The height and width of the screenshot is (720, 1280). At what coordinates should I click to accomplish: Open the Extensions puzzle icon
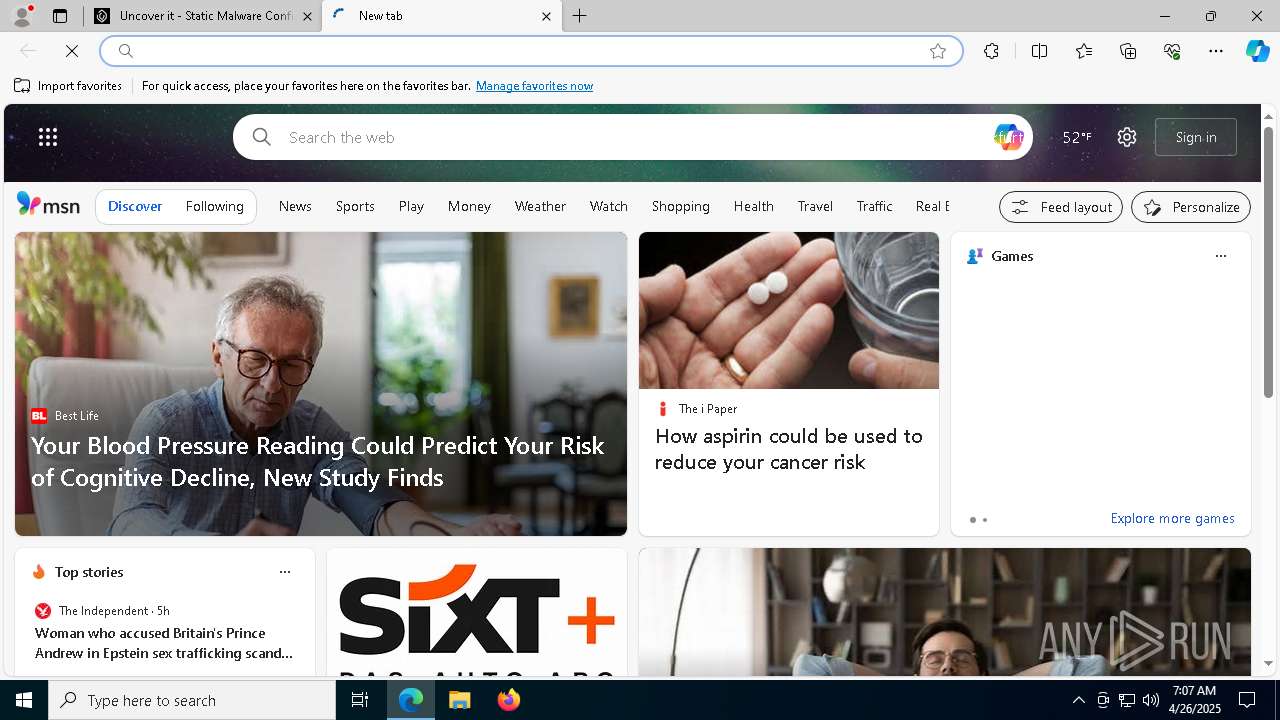[x=991, y=51]
